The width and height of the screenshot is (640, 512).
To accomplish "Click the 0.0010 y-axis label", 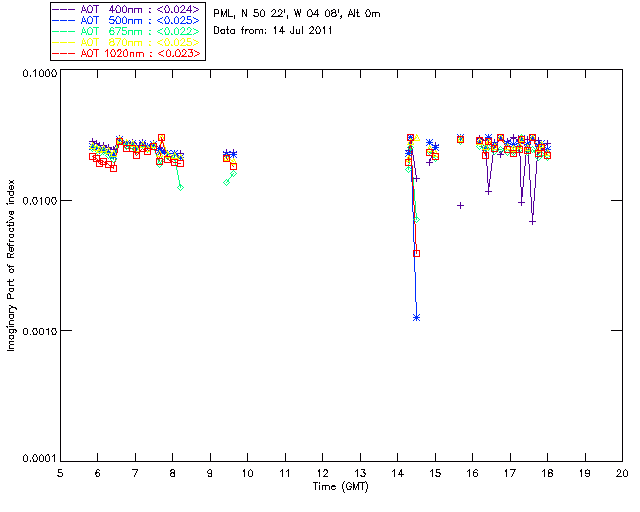I will (x=39, y=331).
